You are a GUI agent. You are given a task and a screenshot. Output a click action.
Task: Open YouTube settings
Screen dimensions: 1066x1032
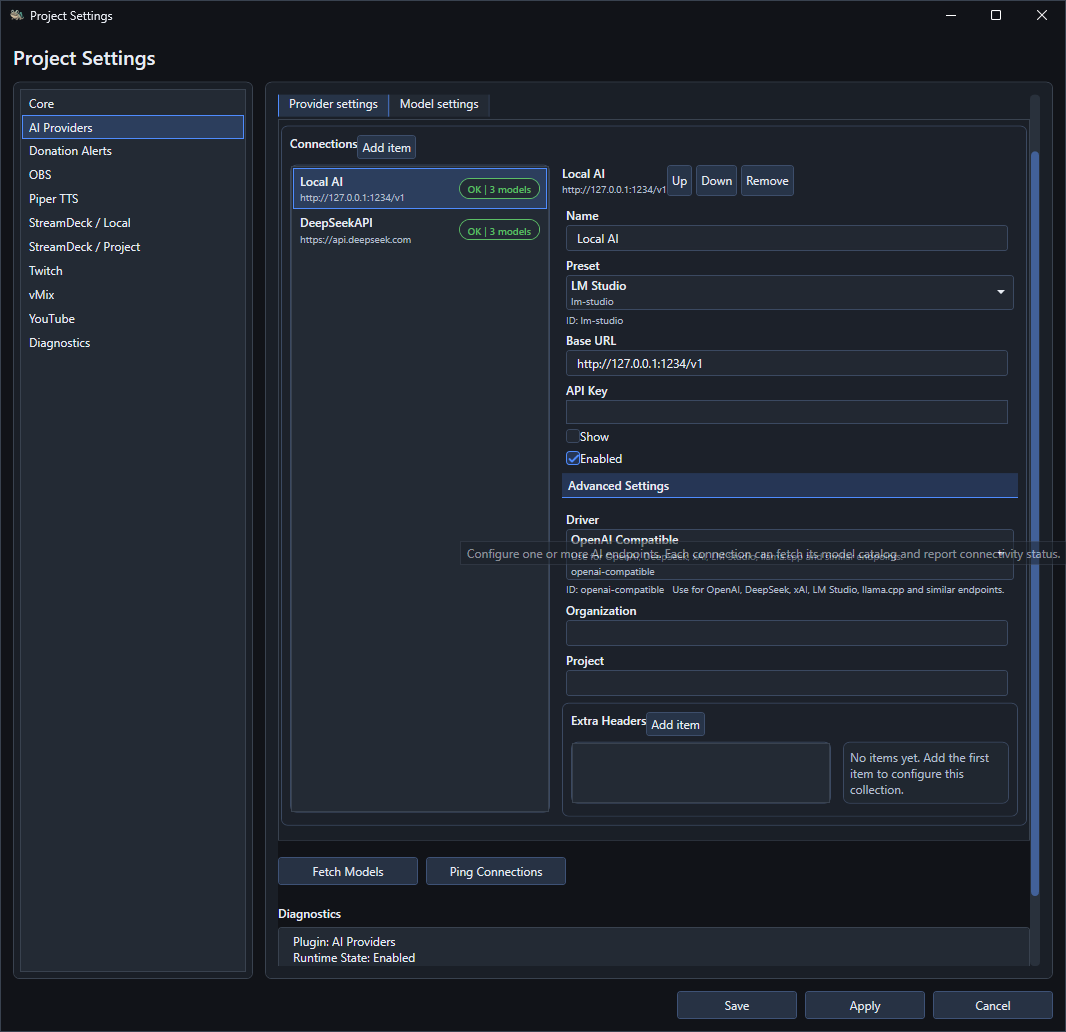click(133, 319)
